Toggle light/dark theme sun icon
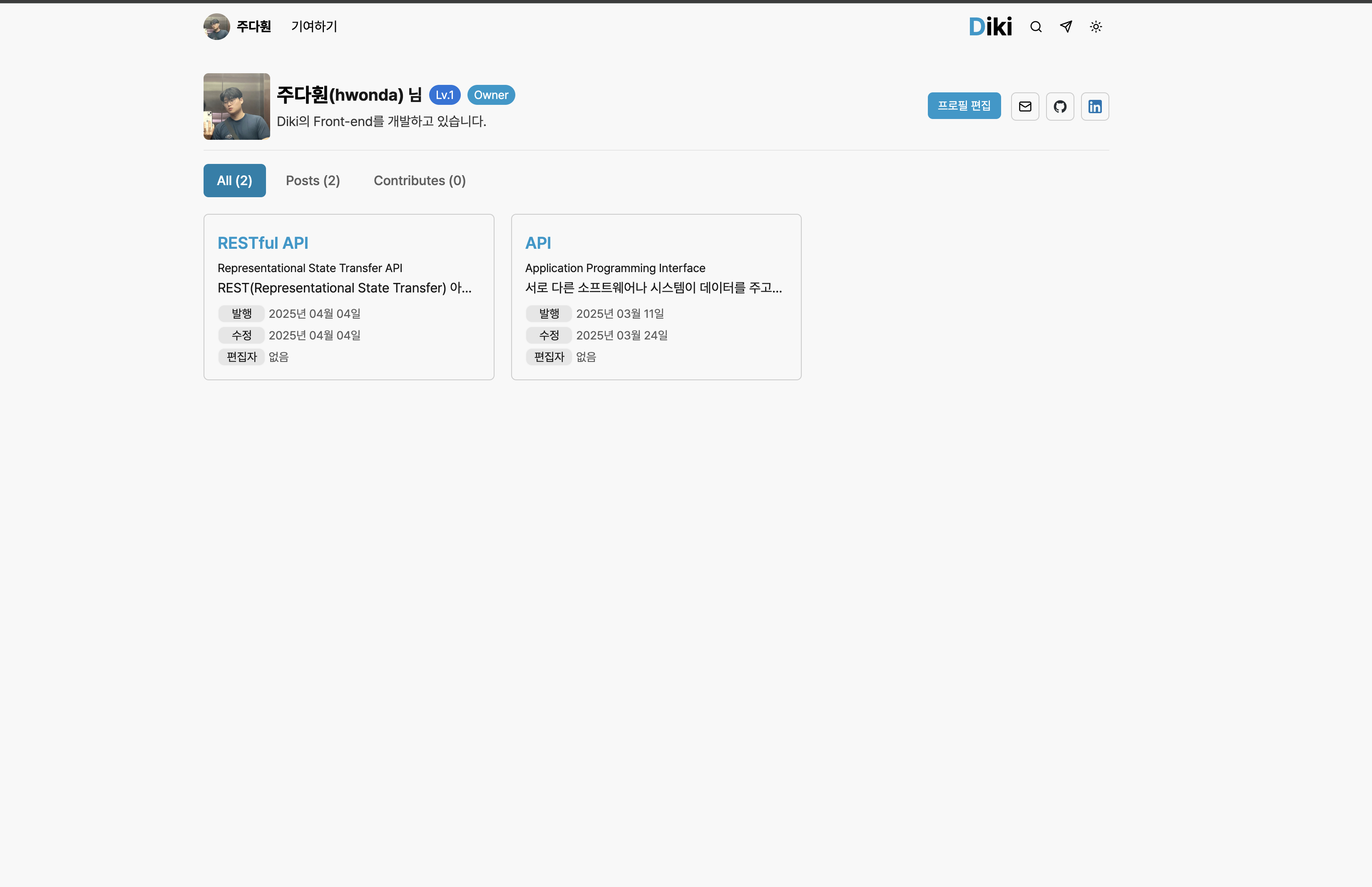The image size is (1372, 887). point(1096,27)
